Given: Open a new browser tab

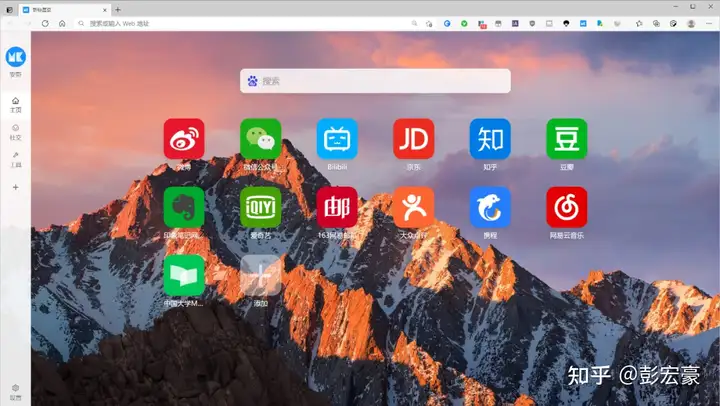Looking at the screenshot, I should [x=118, y=9].
